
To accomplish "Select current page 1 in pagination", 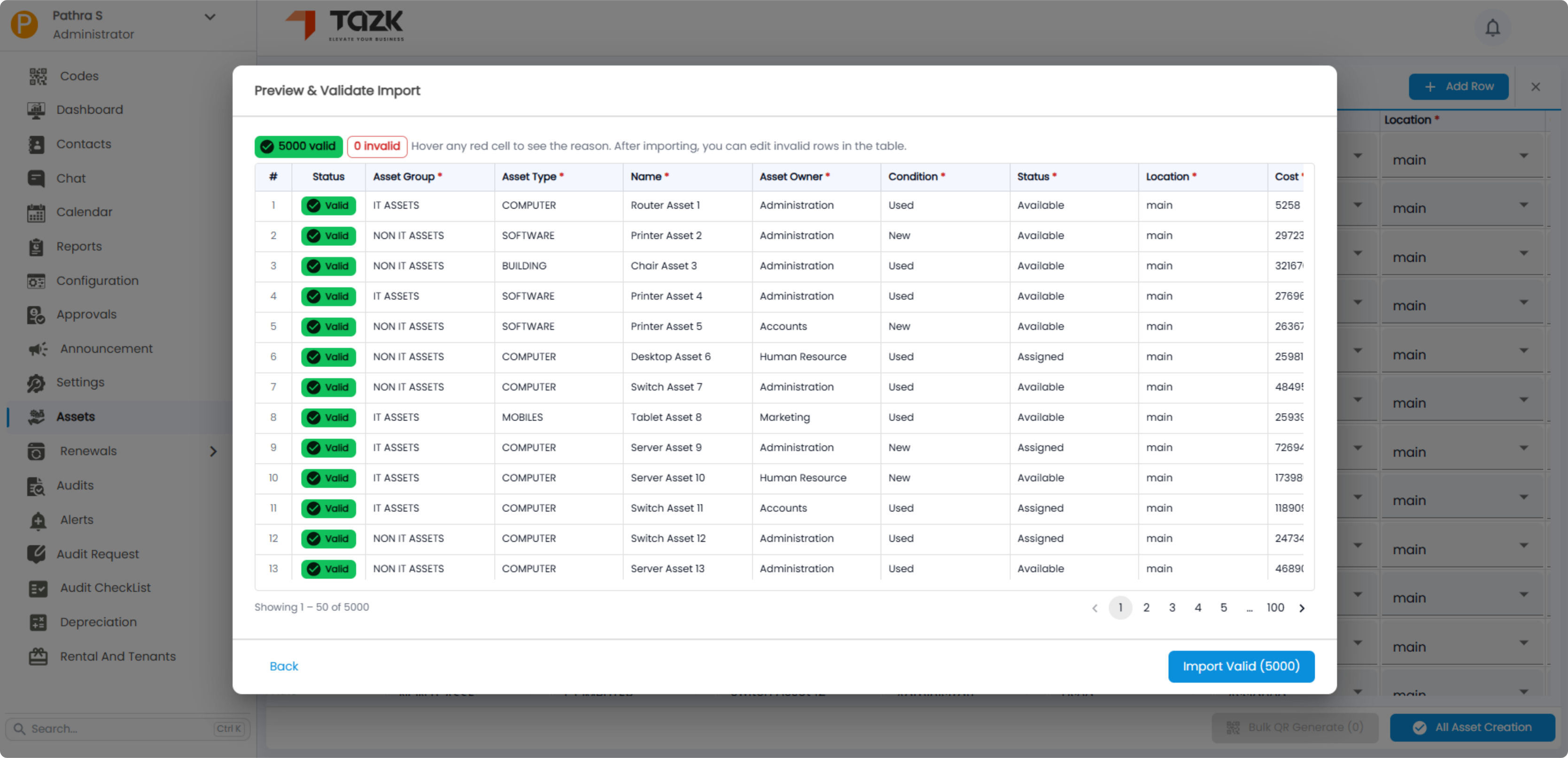I will 1120,608.
